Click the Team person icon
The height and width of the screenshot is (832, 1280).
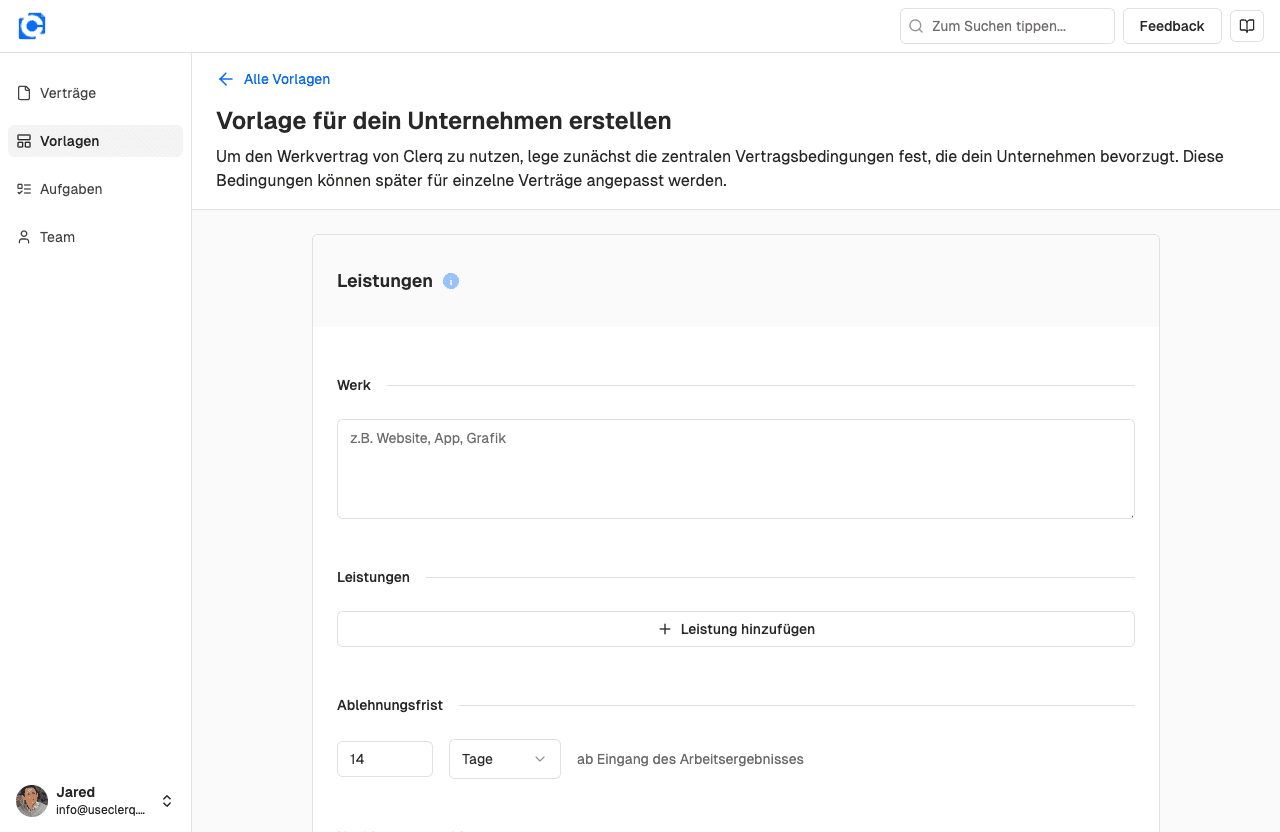click(x=22, y=236)
